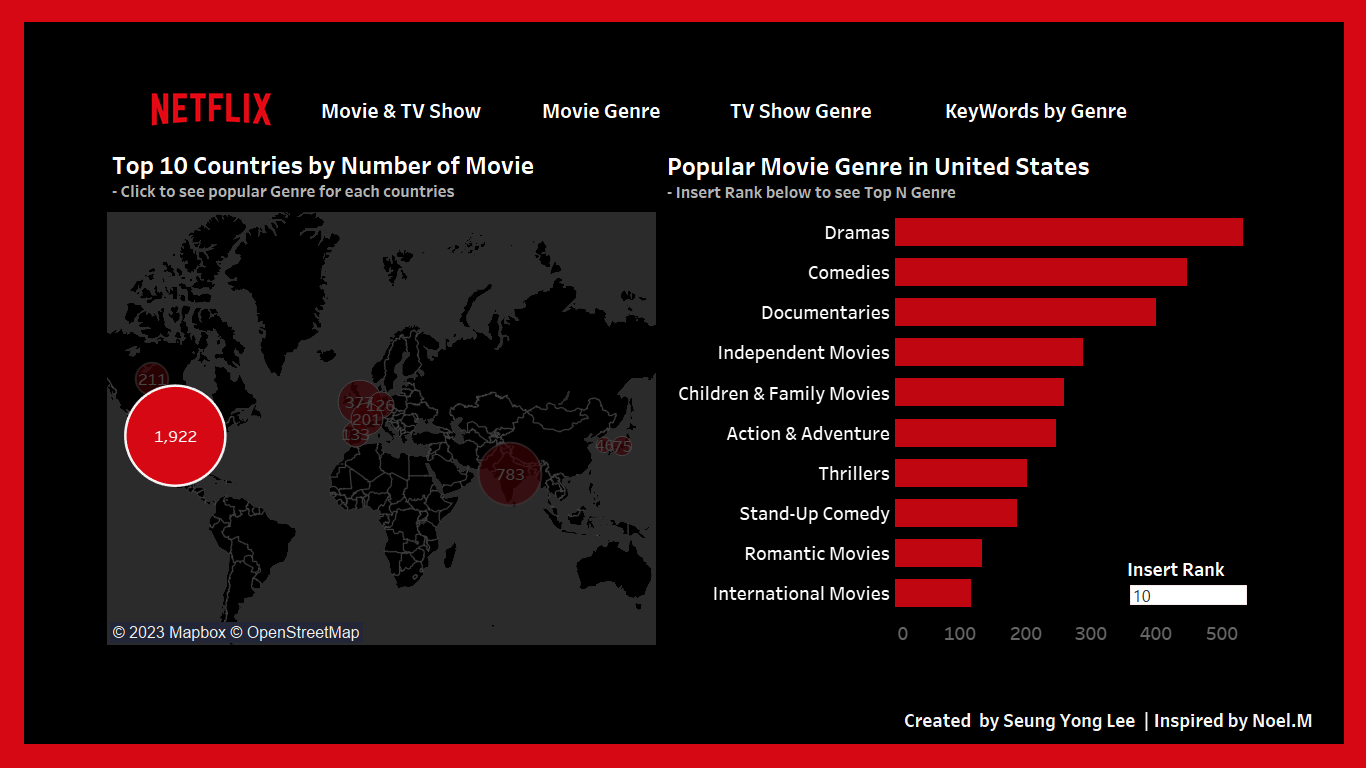This screenshot has height=768, width=1366.
Task: Go to the TV Show Genre page
Action: 800,111
